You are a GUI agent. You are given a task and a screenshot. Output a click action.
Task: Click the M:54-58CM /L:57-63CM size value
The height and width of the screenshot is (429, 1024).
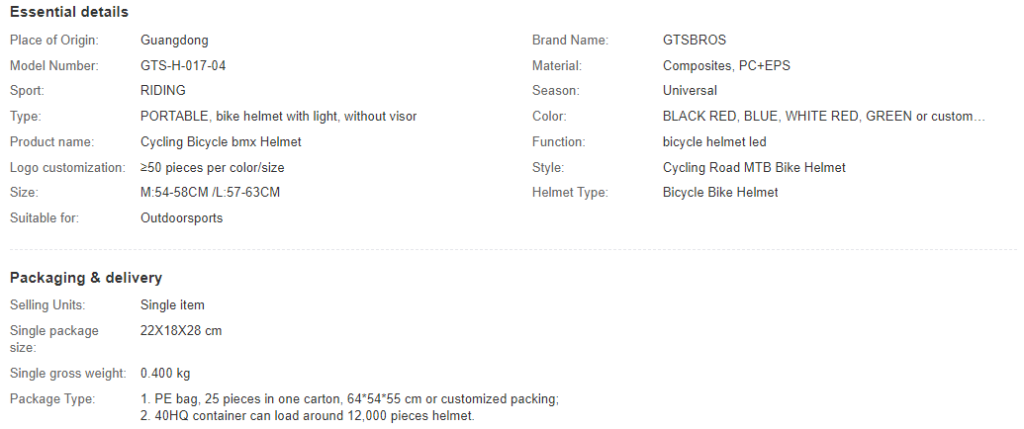coord(210,193)
